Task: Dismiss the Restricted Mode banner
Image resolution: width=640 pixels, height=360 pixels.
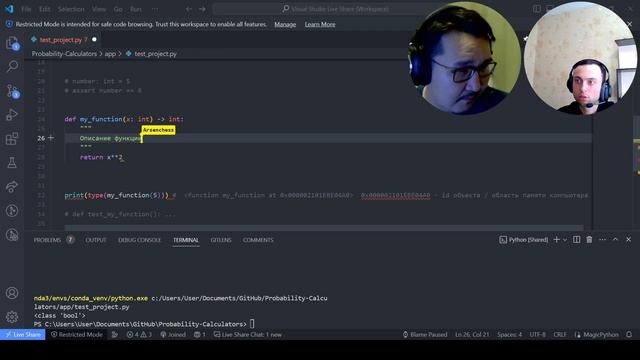Action: (x=629, y=24)
